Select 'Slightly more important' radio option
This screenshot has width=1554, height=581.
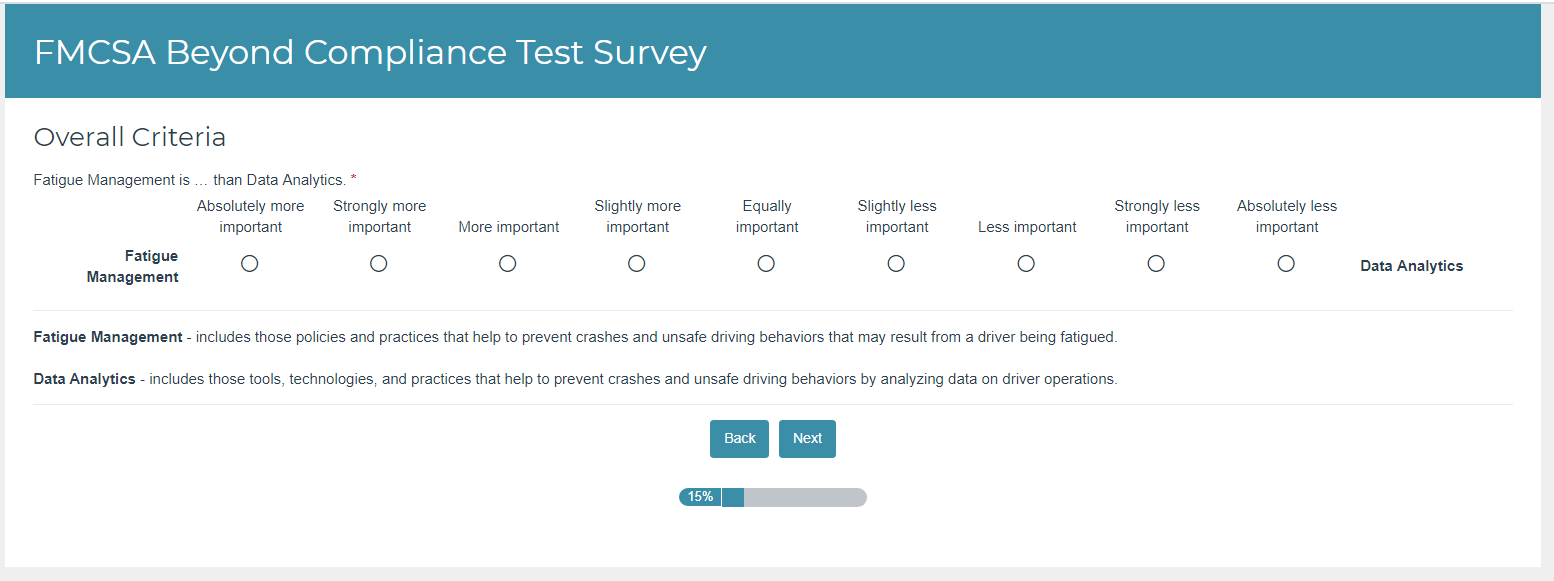[637, 264]
